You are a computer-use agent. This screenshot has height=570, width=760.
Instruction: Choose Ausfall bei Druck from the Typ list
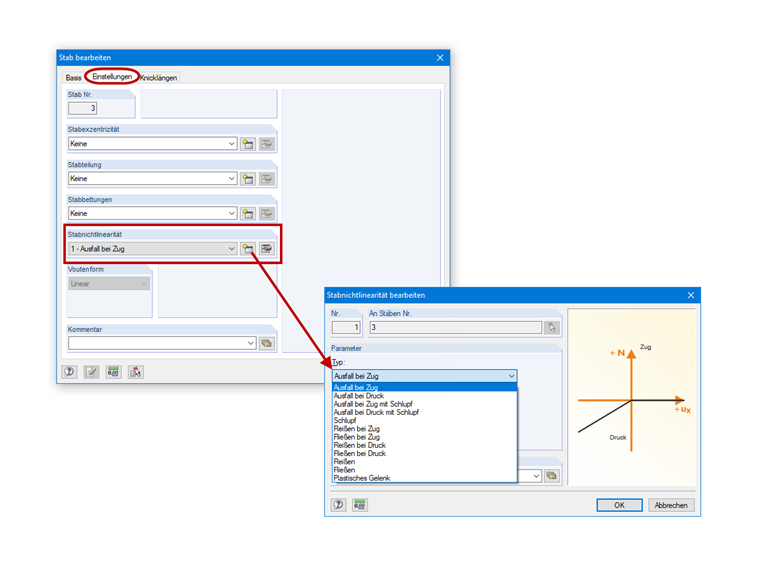(x=425, y=396)
